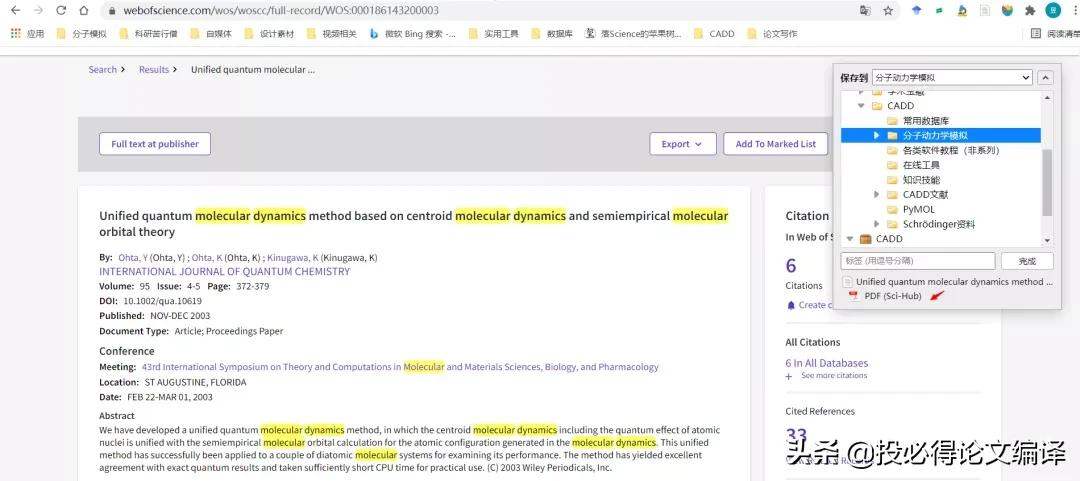
Task: Click the browser forward arrow
Action: tap(39, 11)
